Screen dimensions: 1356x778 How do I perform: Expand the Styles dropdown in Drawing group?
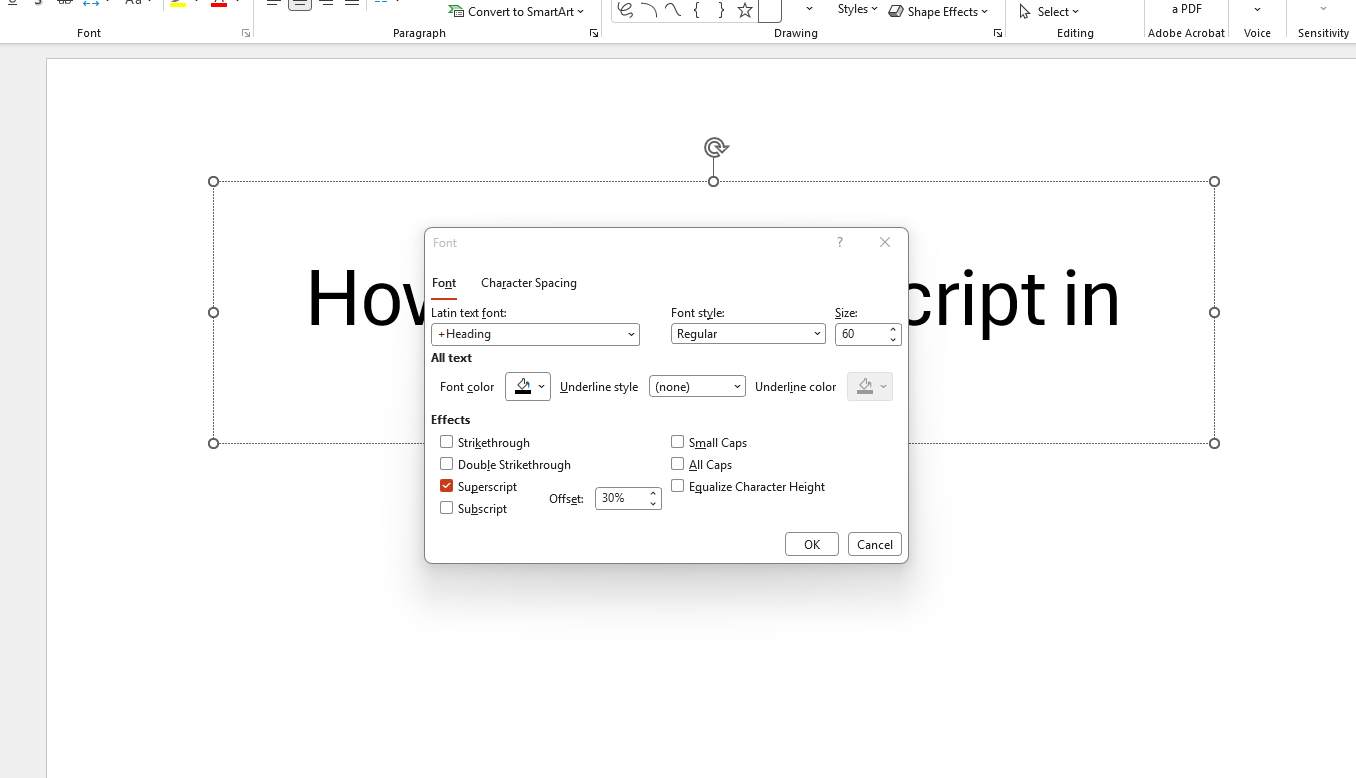[x=858, y=10]
